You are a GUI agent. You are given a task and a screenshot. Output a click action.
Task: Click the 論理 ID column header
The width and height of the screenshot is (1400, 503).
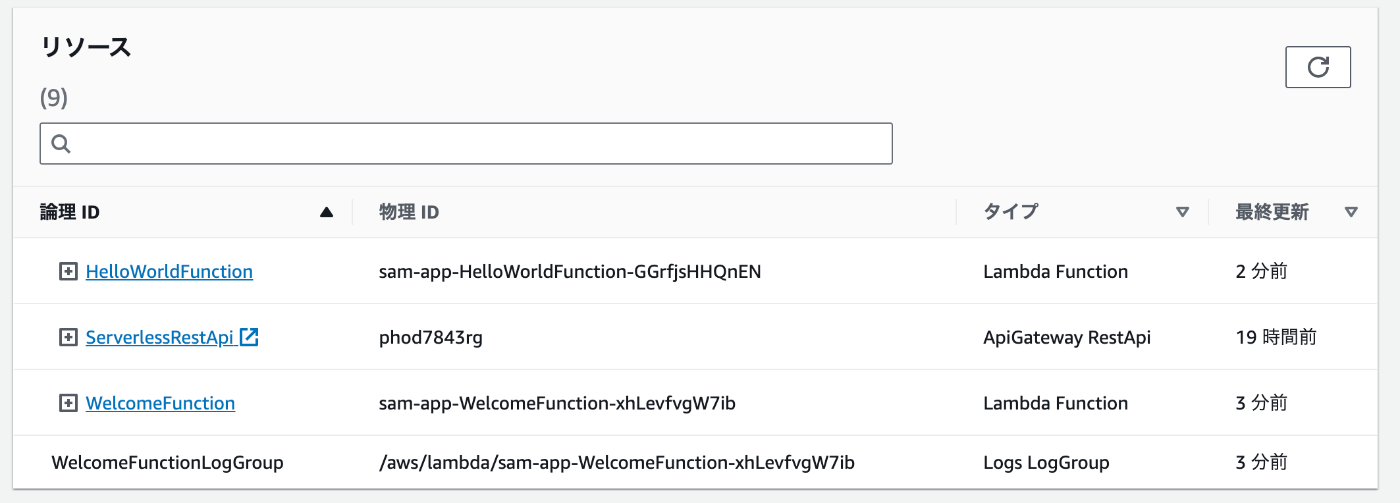tap(70, 212)
